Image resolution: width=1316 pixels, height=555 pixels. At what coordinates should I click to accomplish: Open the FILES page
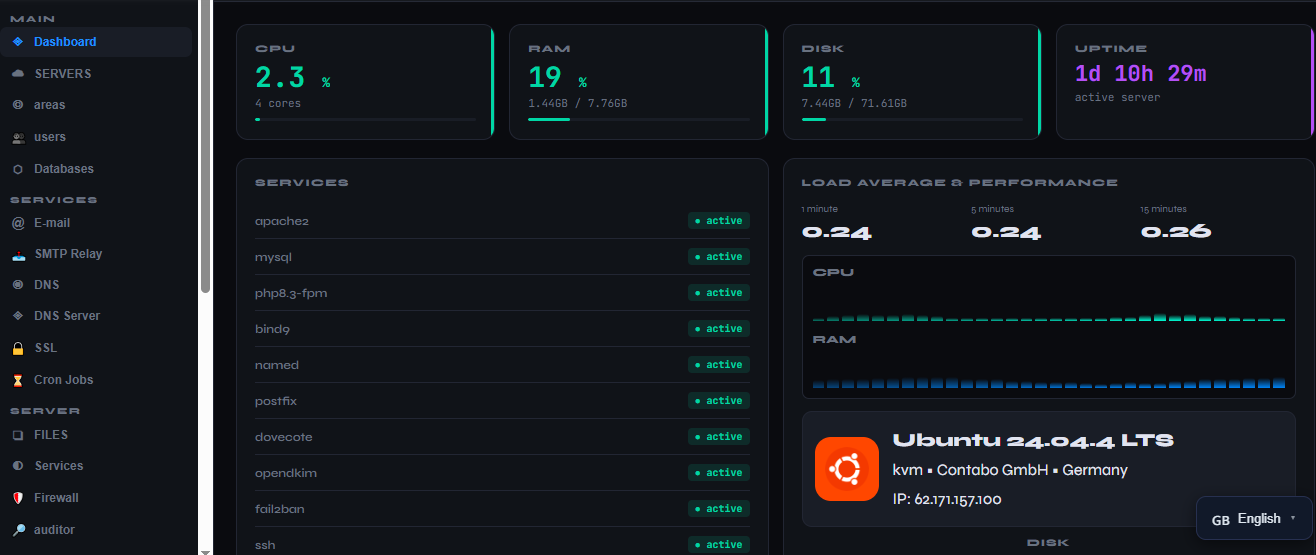pos(97,435)
